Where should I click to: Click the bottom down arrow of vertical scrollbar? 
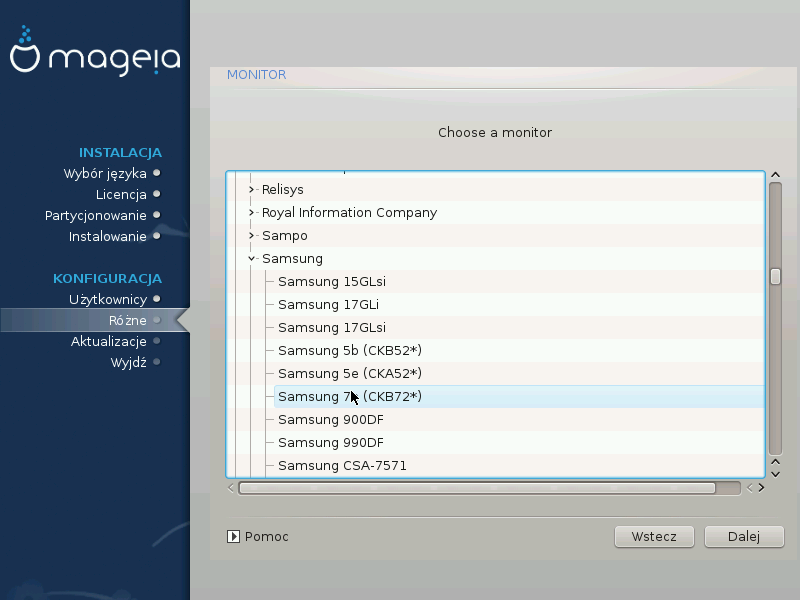(776, 474)
